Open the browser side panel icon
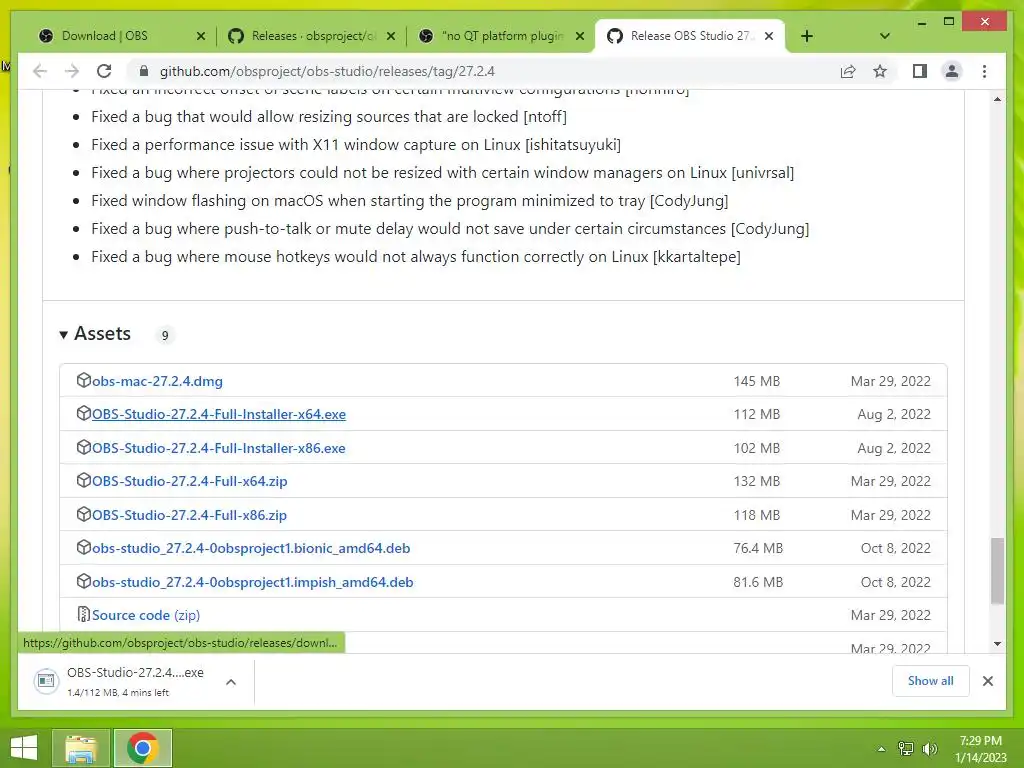This screenshot has width=1024, height=768. click(x=920, y=71)
